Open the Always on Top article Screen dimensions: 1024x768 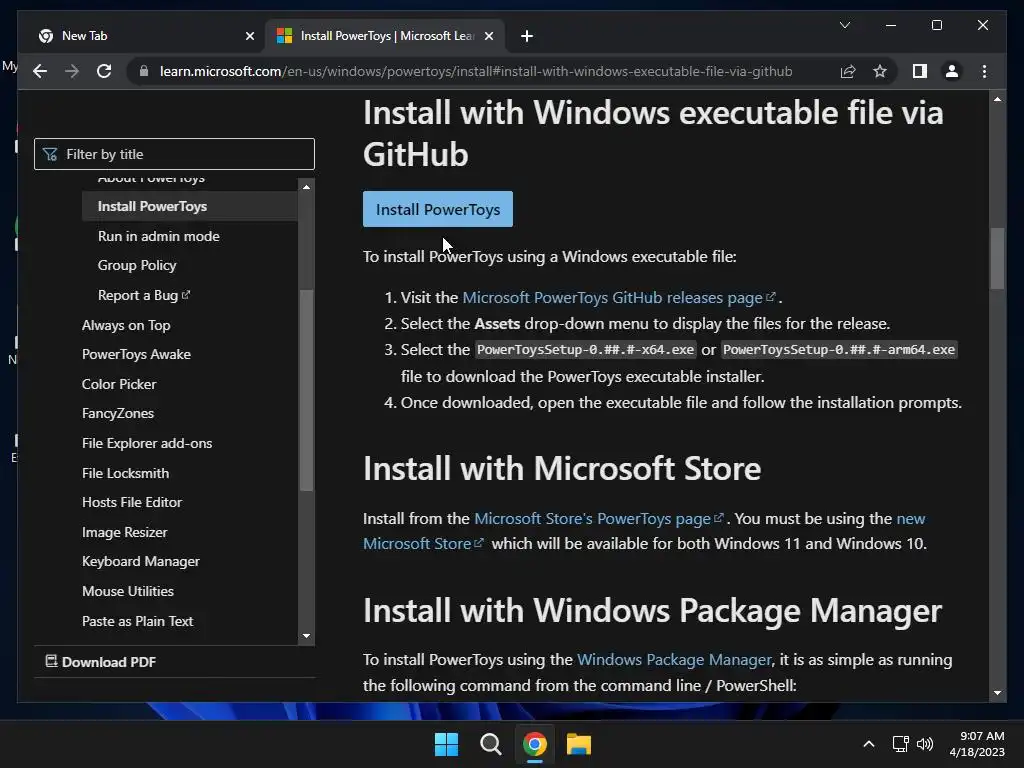[126, 325]
